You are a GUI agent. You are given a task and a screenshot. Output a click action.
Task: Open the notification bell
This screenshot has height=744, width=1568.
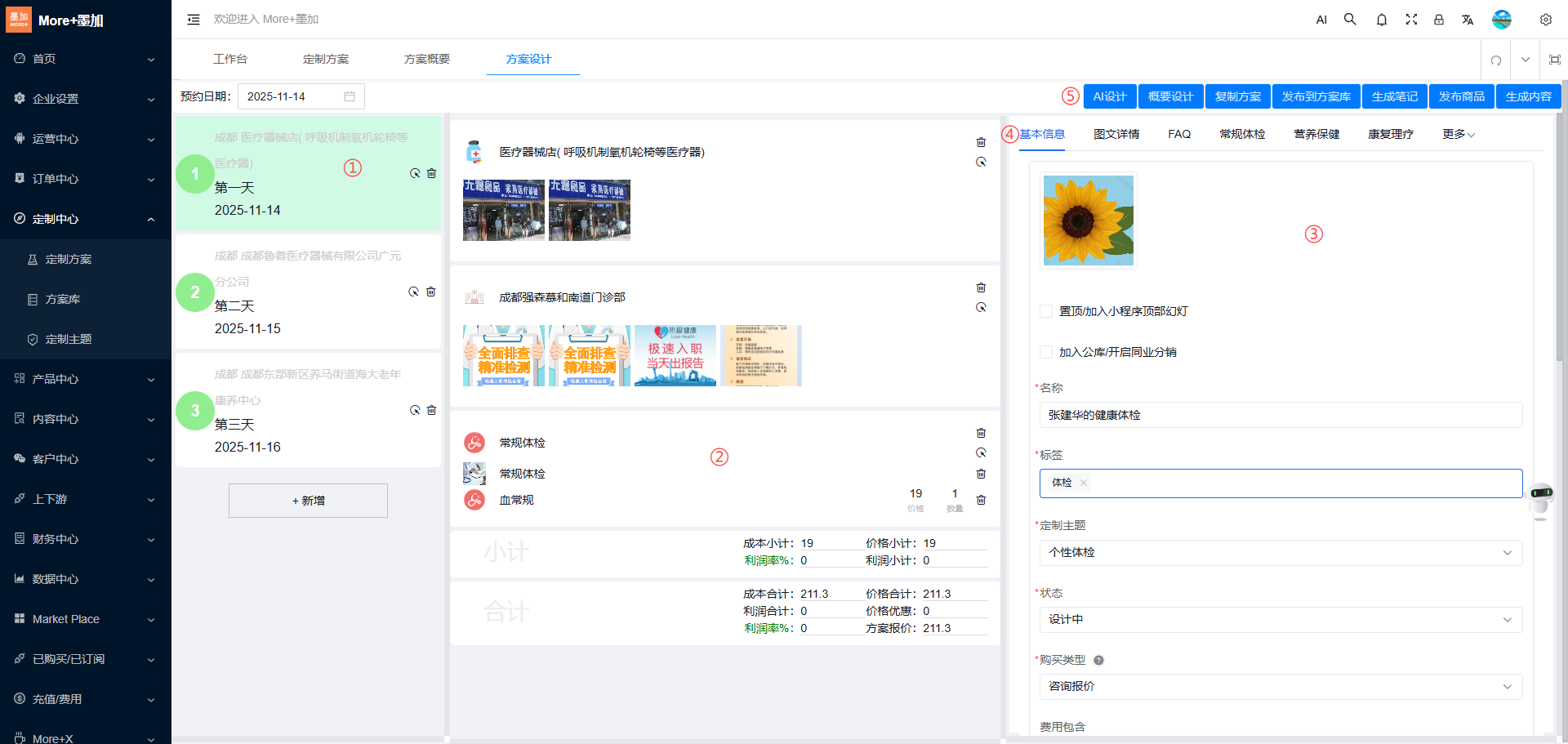(x=1381, y=20)
